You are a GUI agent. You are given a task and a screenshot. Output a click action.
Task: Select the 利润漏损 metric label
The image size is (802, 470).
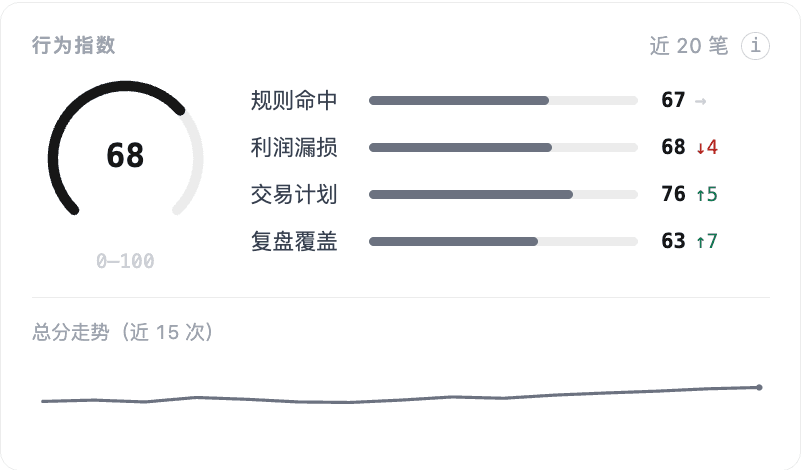(x=294, y=147)
